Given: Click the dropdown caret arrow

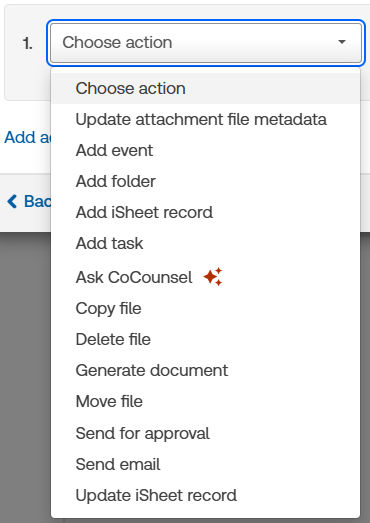Looking at the screenshot, I should [342, 42].
